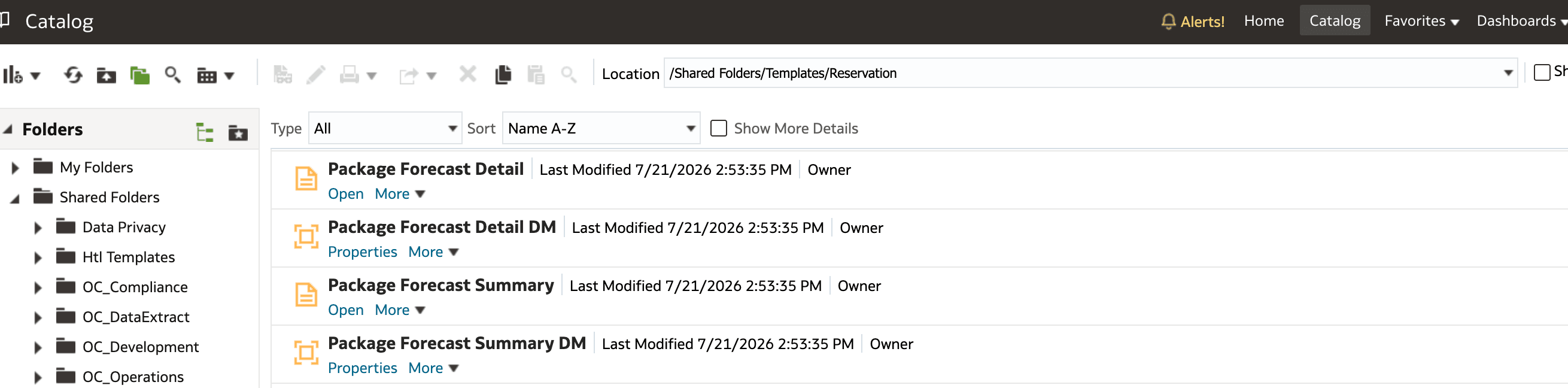Refresh the catalog view

[73, 75]
